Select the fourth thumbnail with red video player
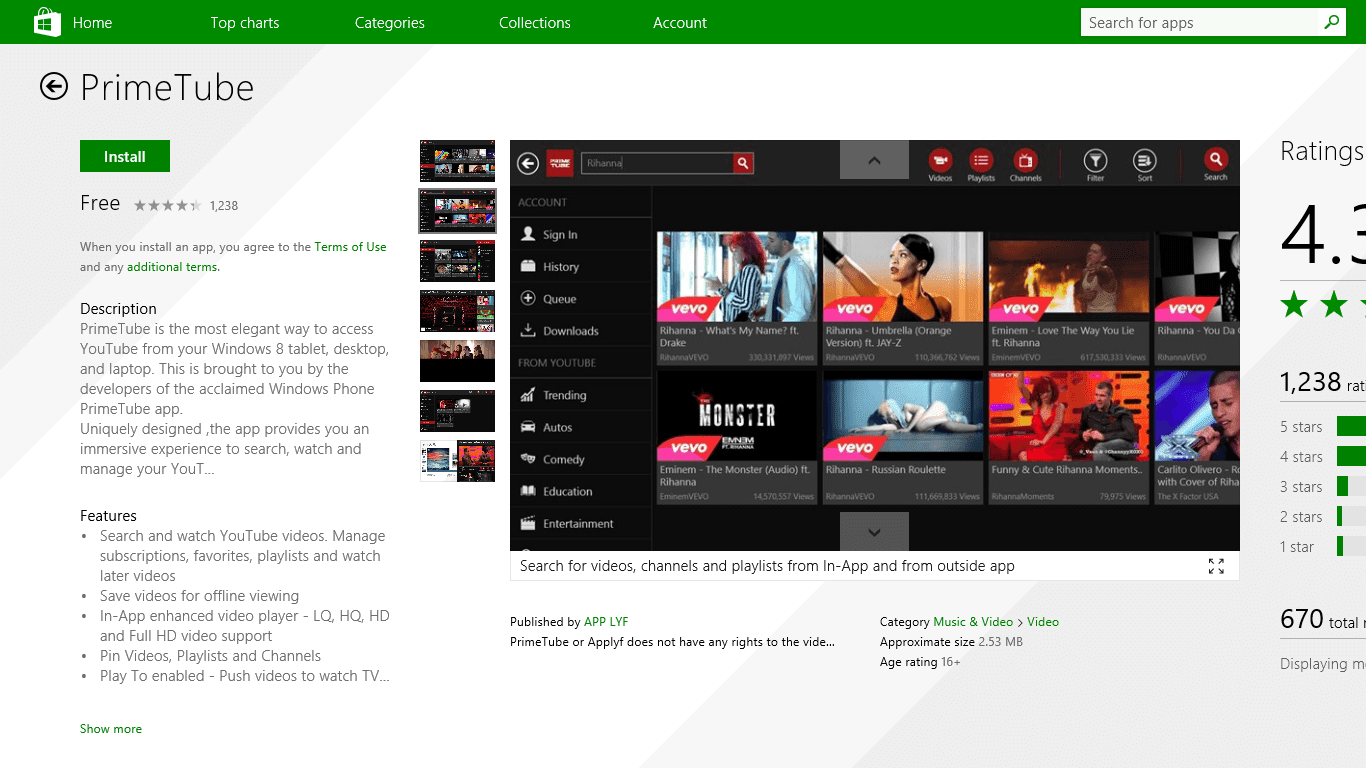 [457, 311]
